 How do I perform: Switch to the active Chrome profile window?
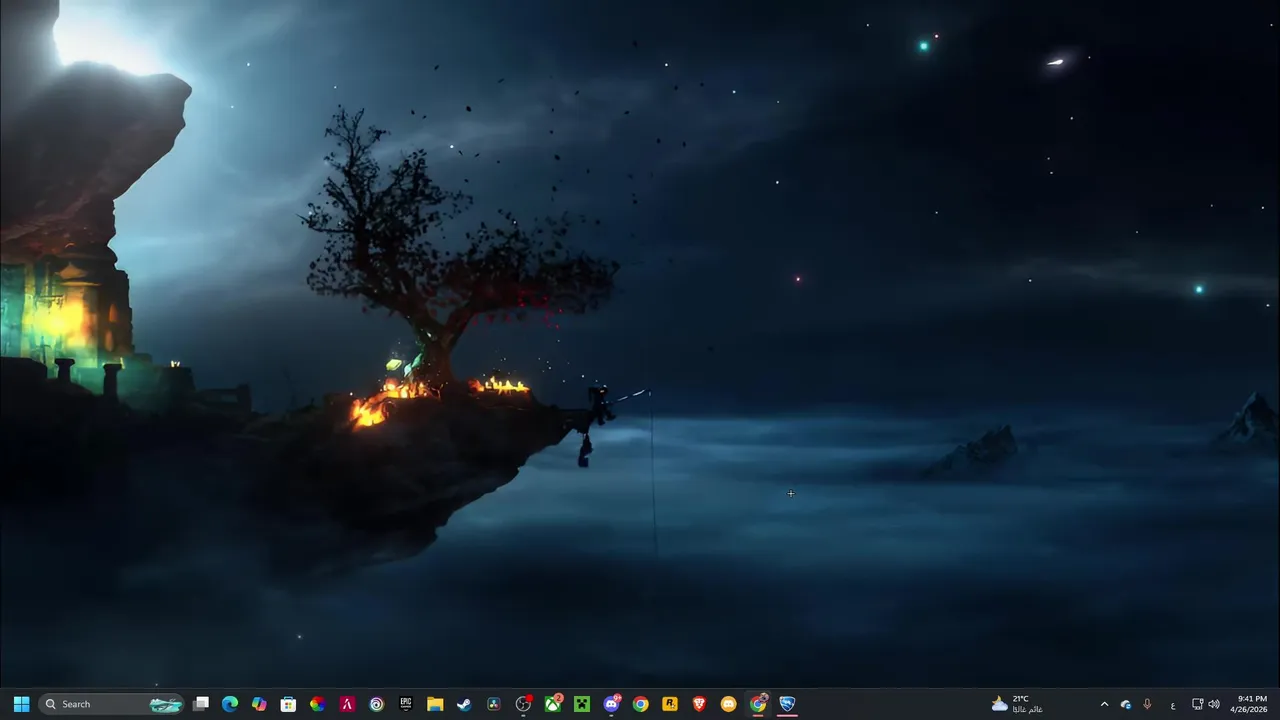coord(758,704)
